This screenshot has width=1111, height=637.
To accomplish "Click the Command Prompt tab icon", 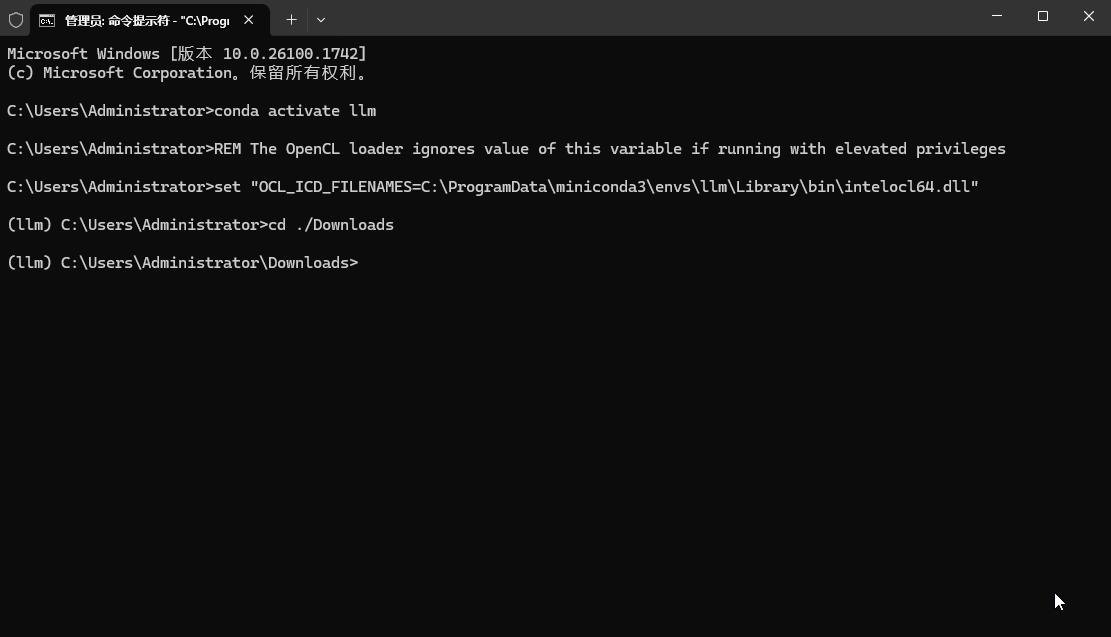I will click(x=47, y=20).
